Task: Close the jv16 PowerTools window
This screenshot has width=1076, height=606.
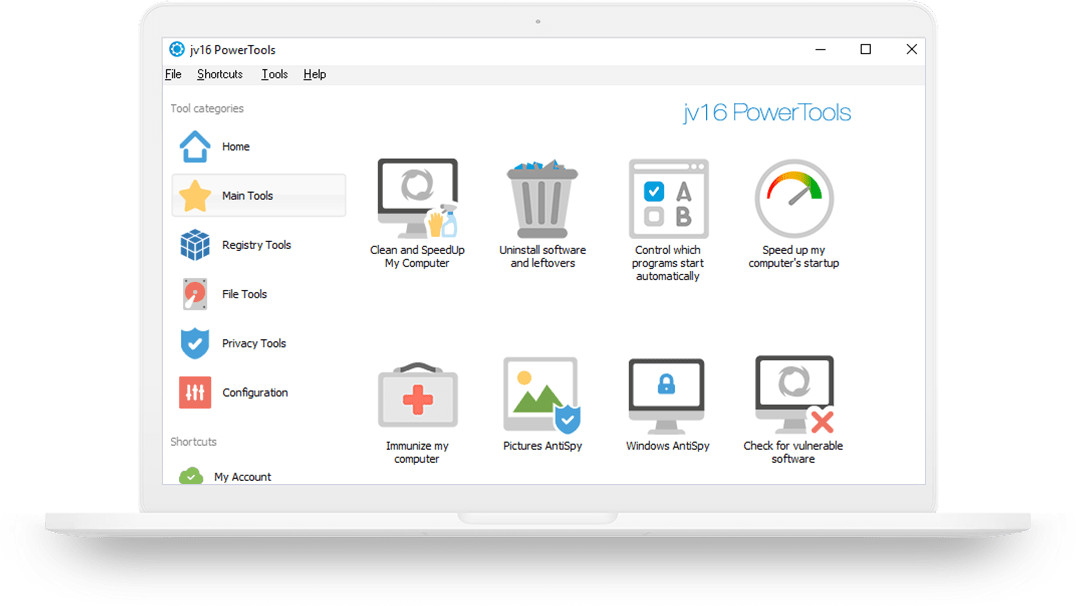Action: pos(911,49)
